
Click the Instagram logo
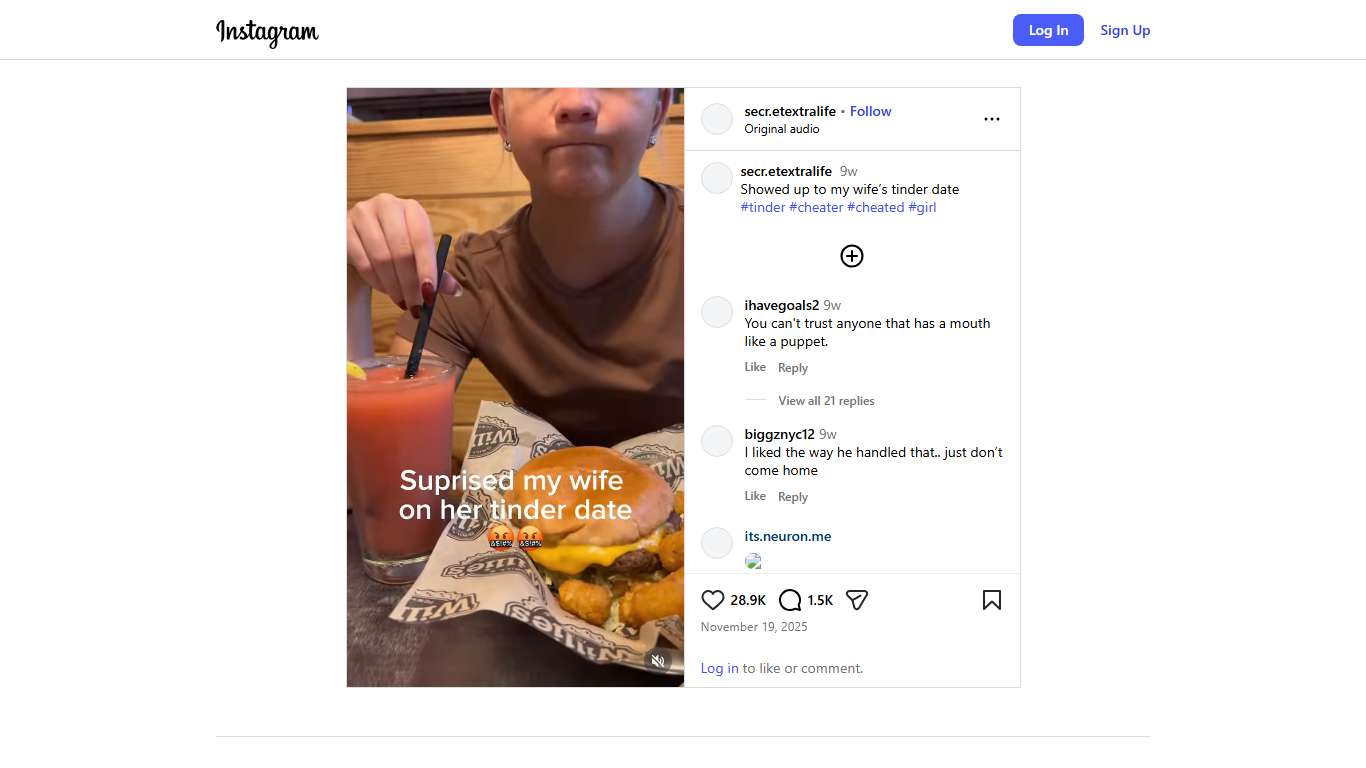click(267, 32)
